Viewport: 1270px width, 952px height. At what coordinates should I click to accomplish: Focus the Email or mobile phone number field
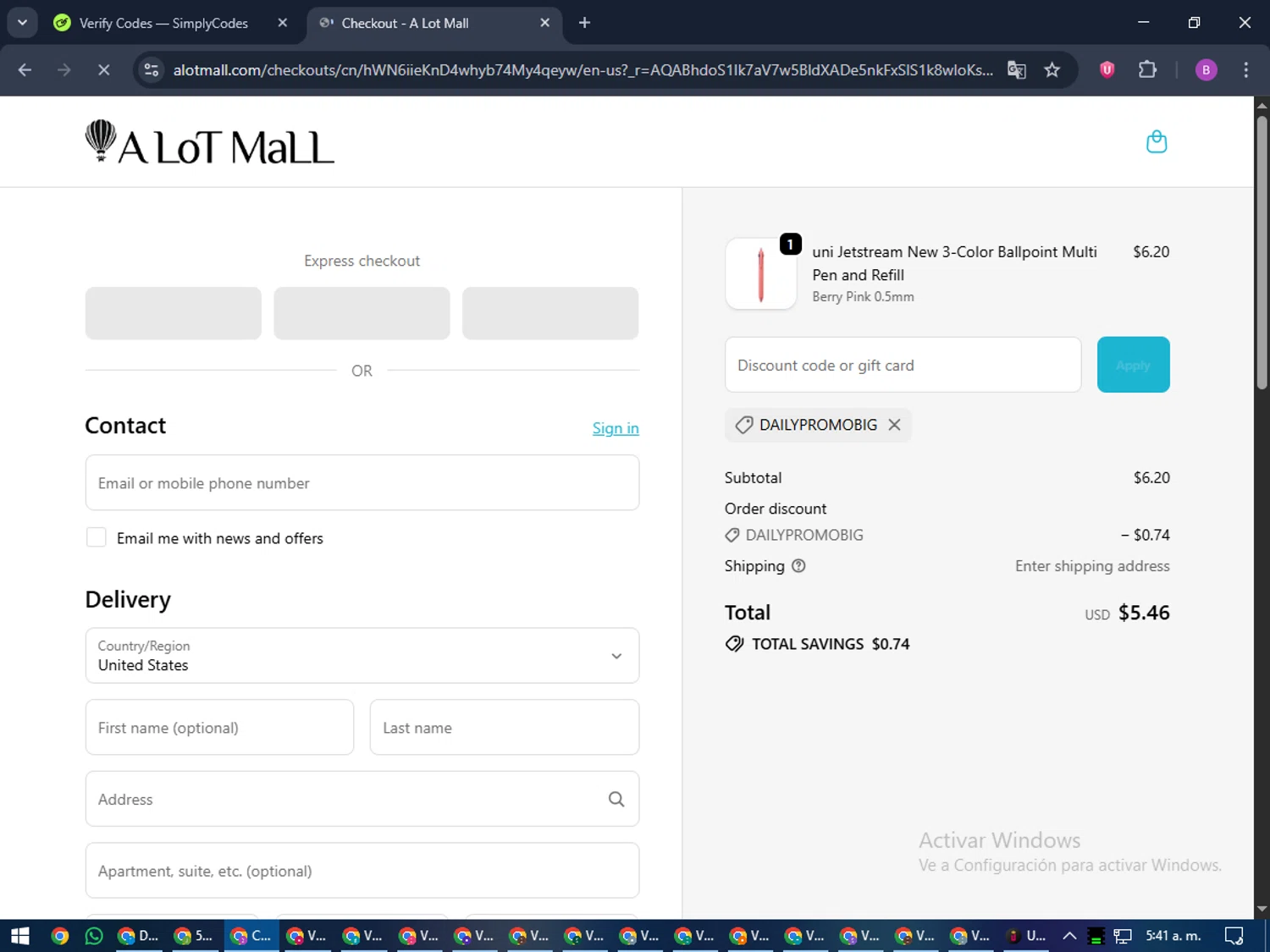(x=362, y=483)
